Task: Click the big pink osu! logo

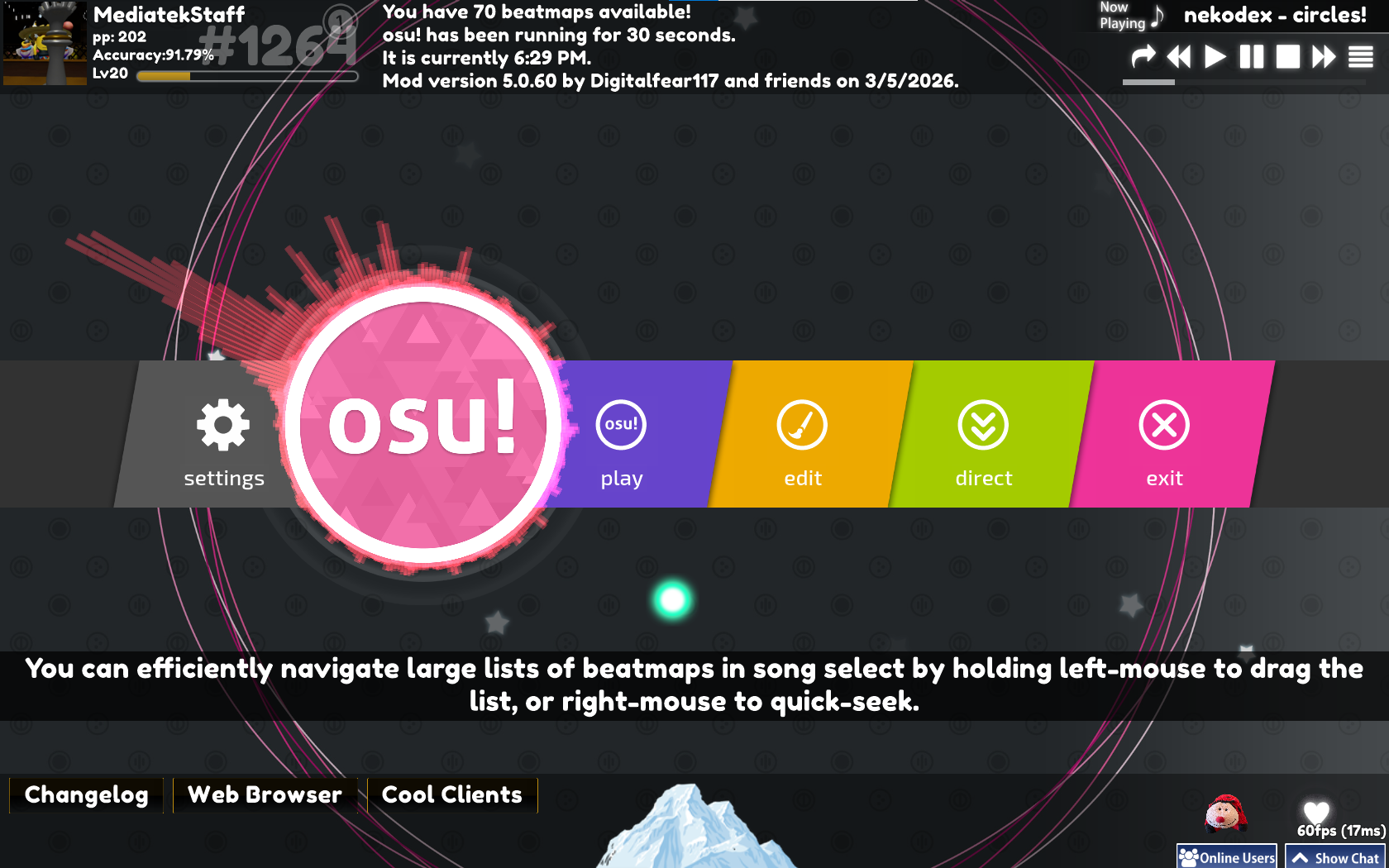Action: pyautogui.click(x=423, y=426)
